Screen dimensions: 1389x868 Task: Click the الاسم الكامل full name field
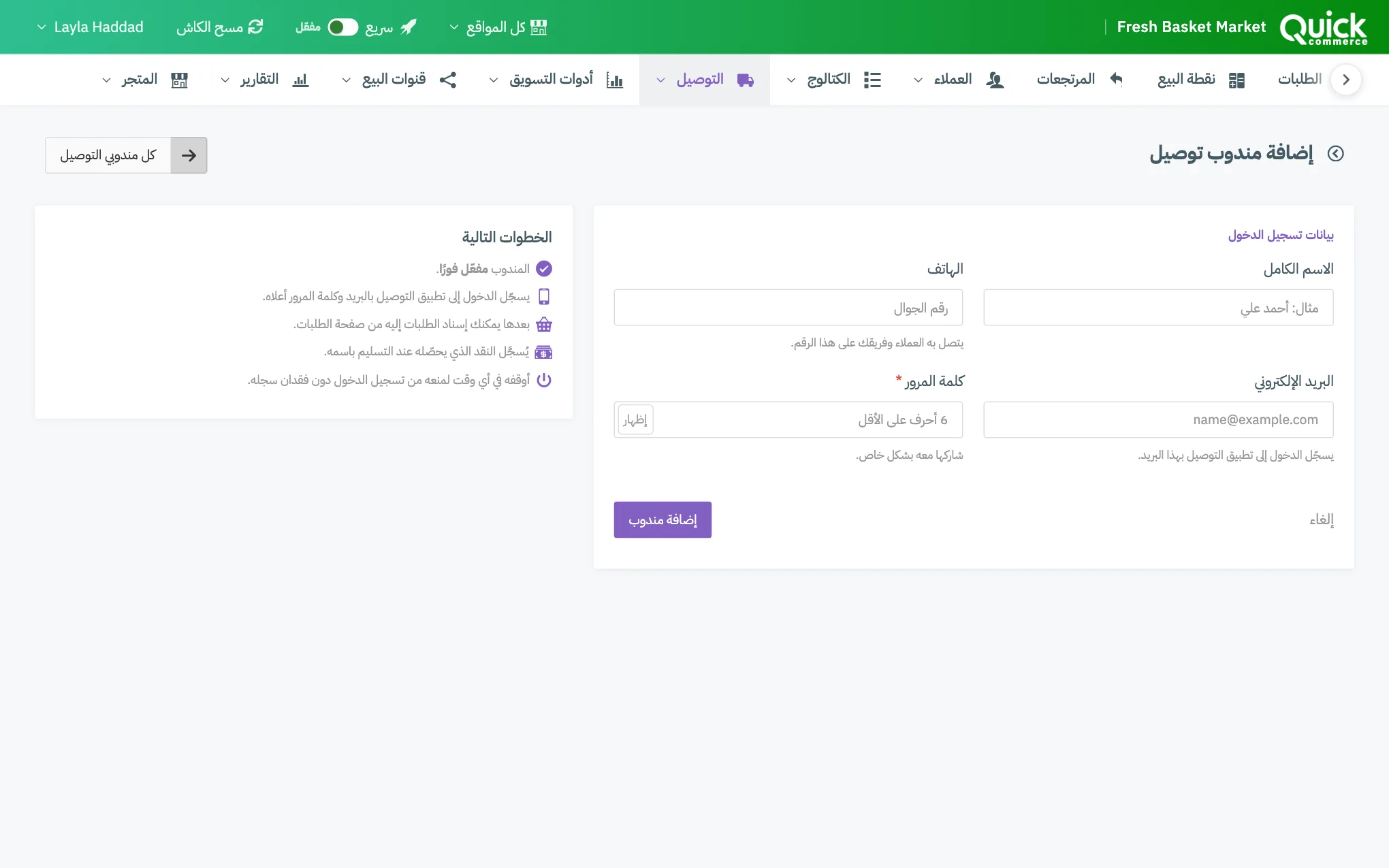[1158, 308]
